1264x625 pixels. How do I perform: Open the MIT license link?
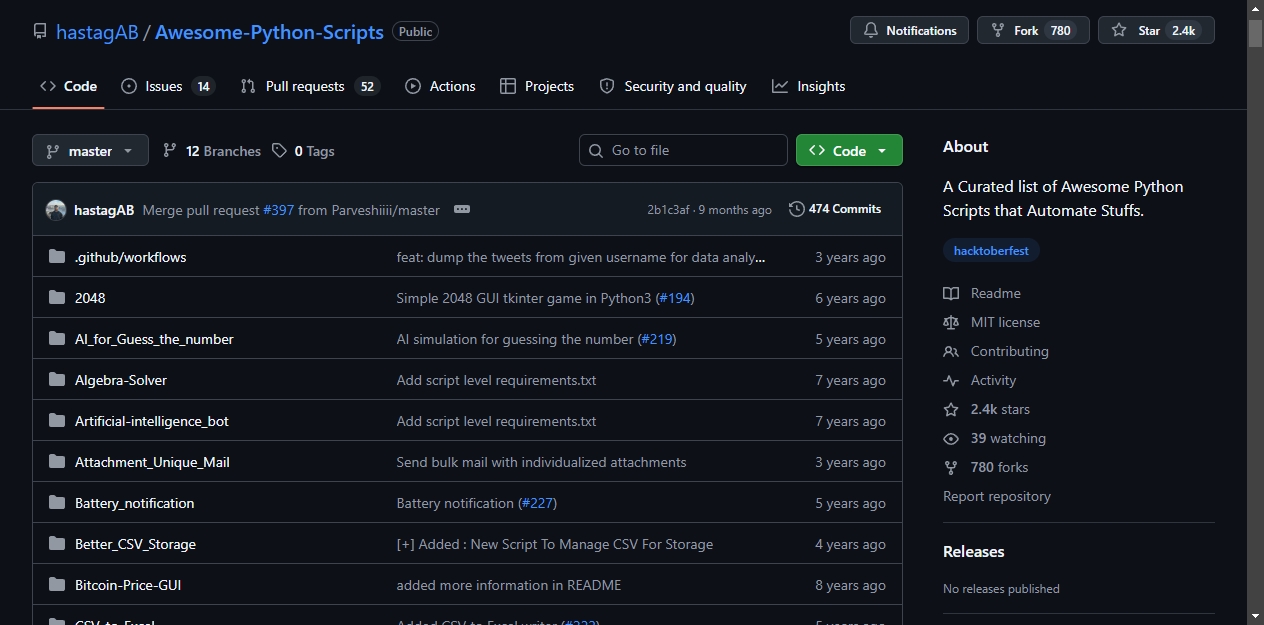991,322
